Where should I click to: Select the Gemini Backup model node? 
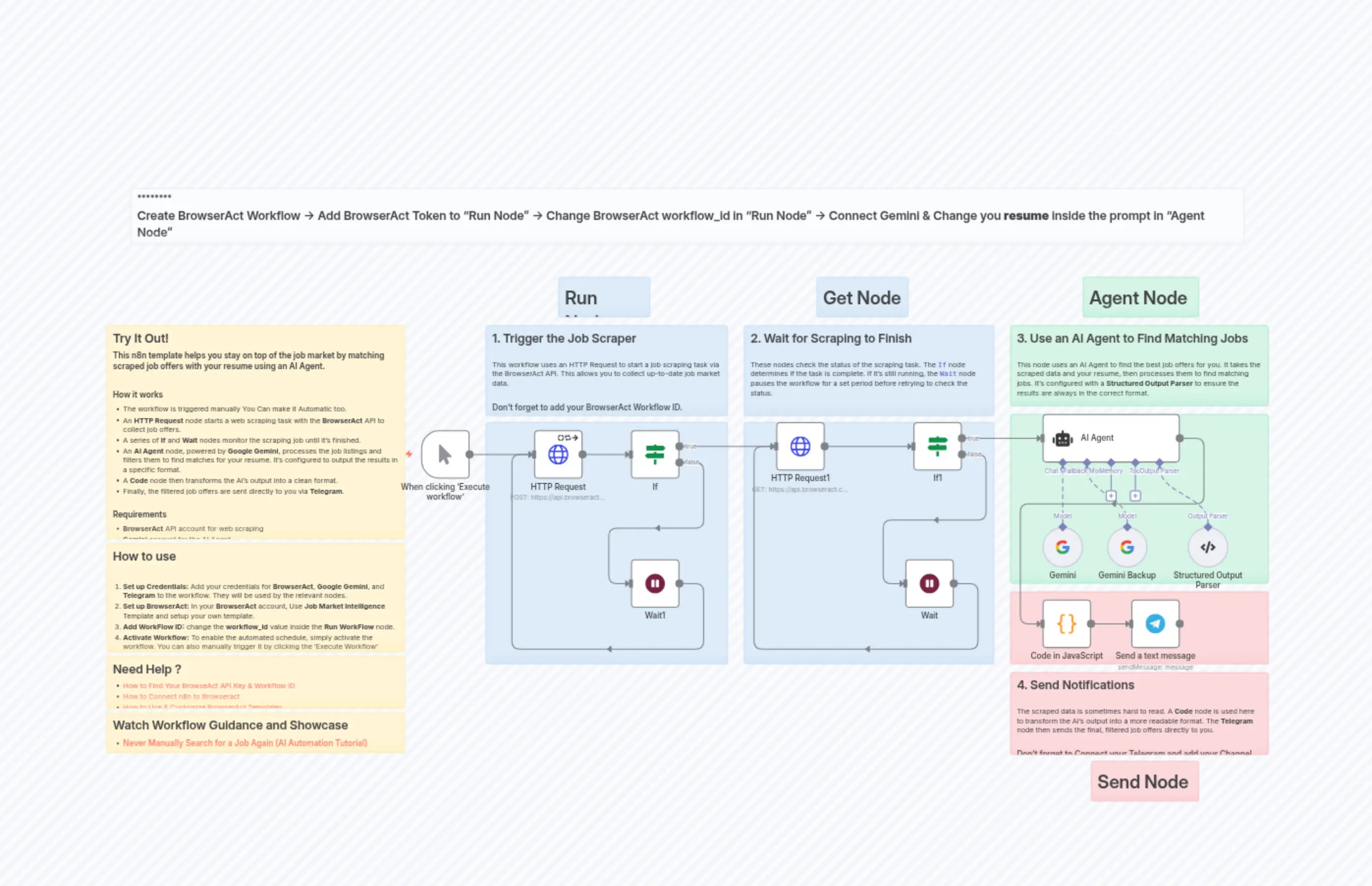pos(1127,547)
